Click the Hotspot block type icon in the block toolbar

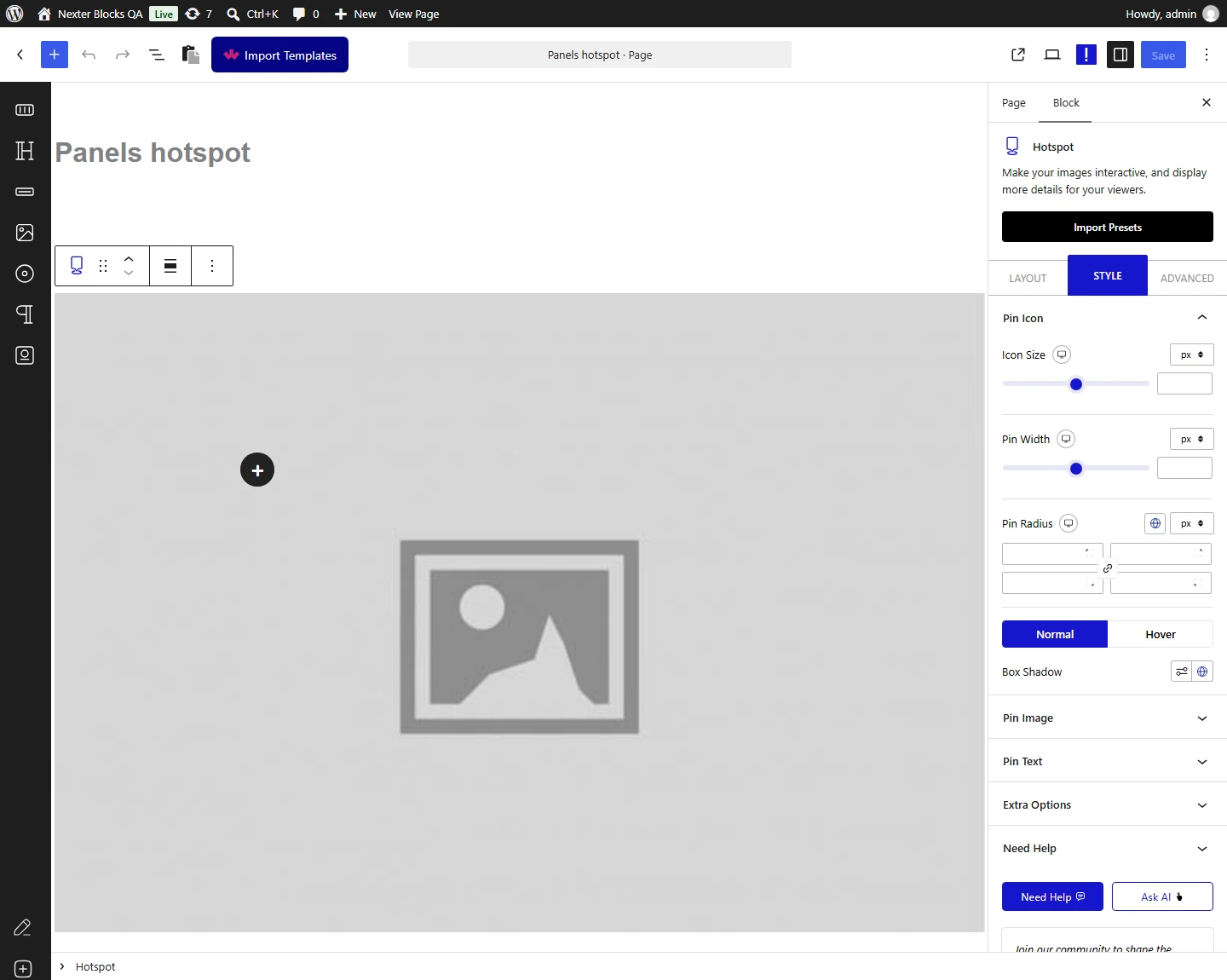77,266
